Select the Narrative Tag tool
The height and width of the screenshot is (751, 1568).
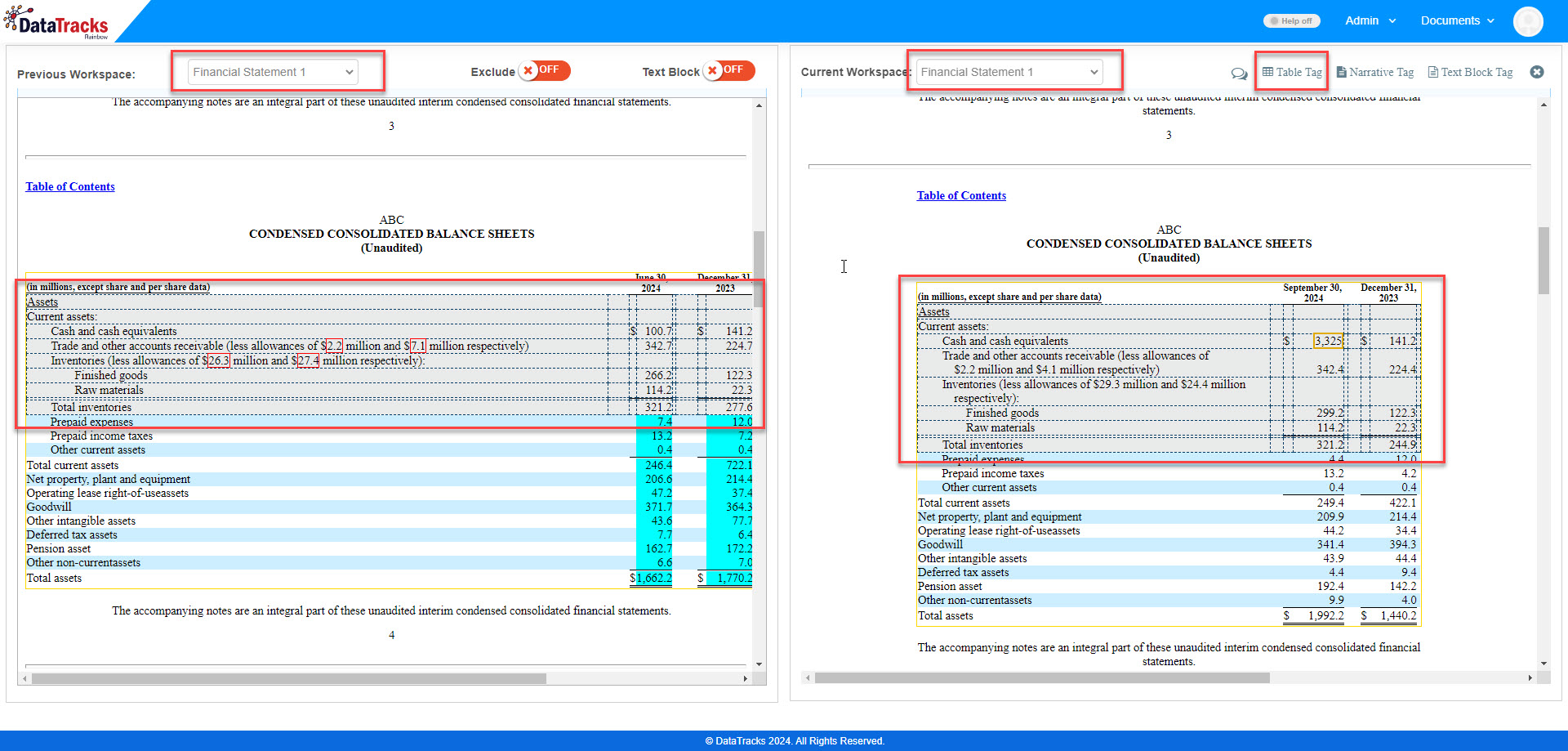tap(1374, 72)
